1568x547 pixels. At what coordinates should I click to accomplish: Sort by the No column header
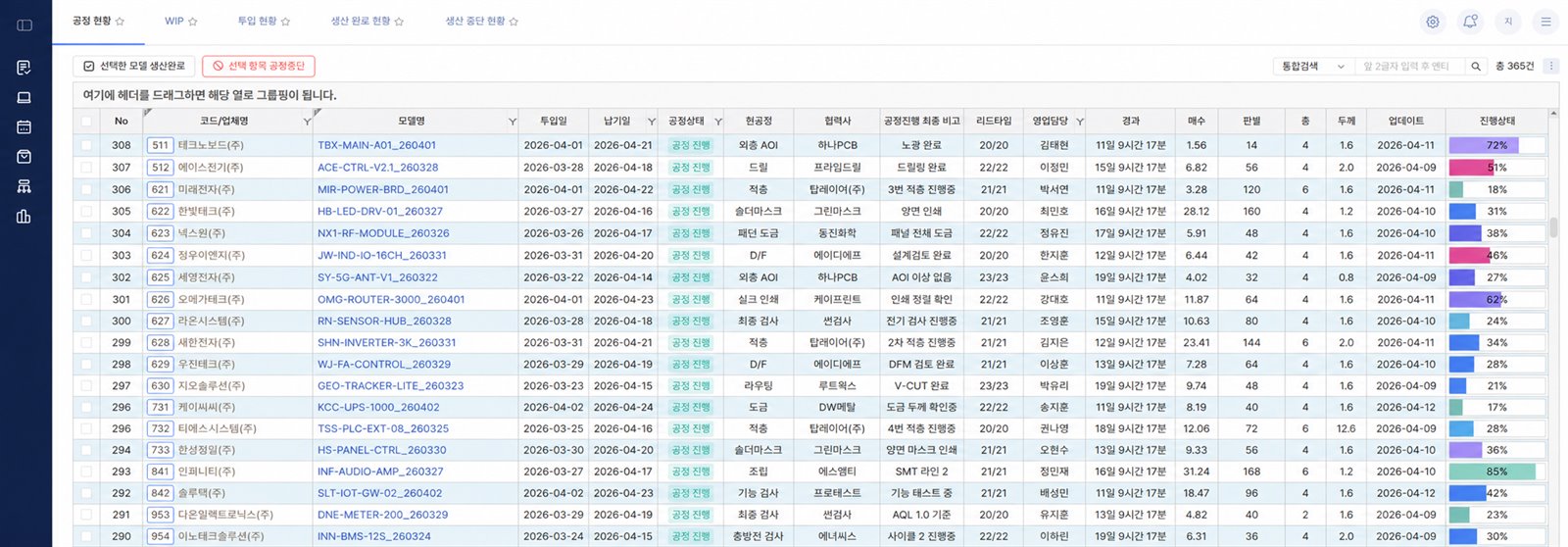[121, 121]
